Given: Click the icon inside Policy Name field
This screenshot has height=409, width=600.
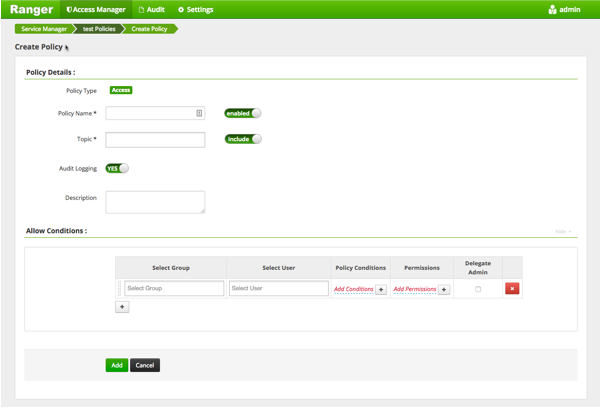Looking at the screenshot, I should click(x=199, y=113).
